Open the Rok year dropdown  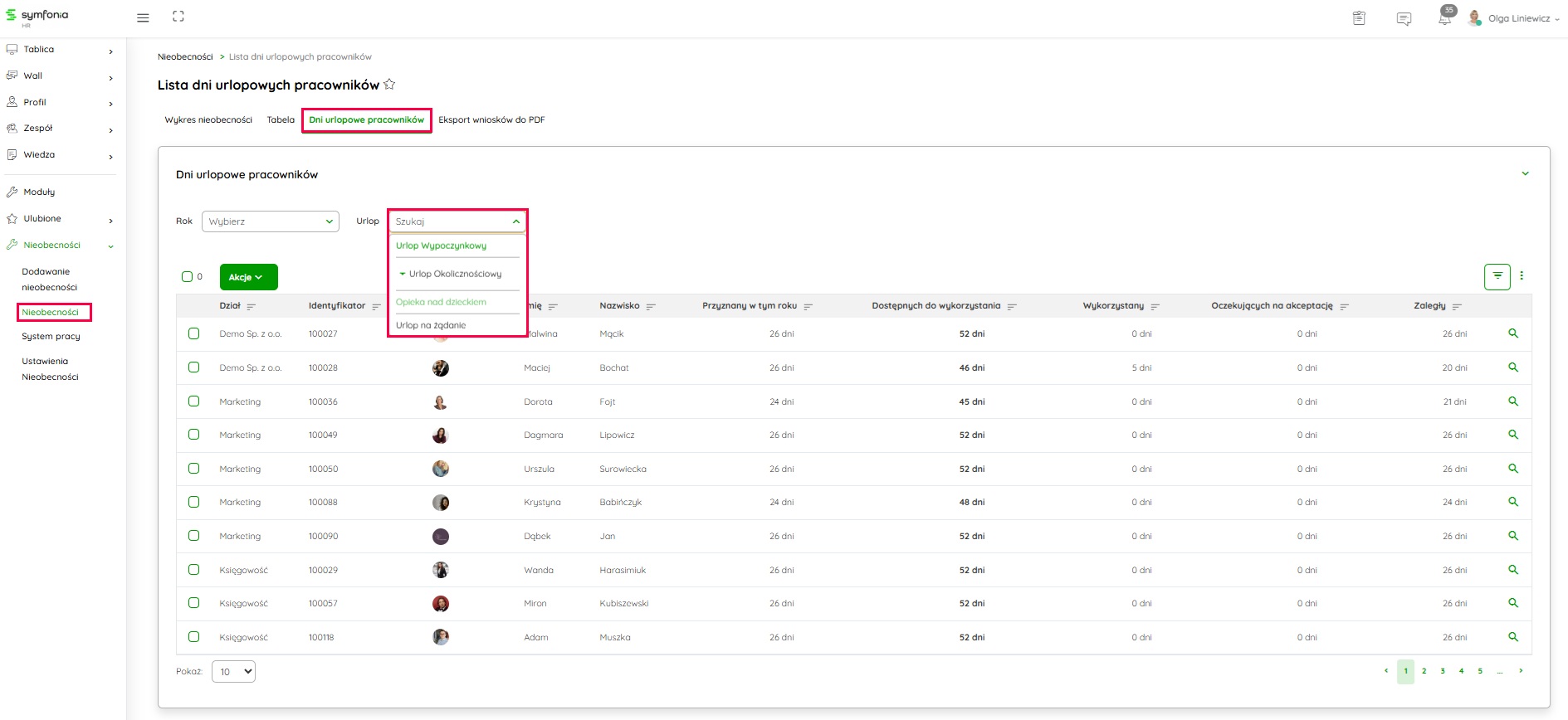[x=270, y=221]
